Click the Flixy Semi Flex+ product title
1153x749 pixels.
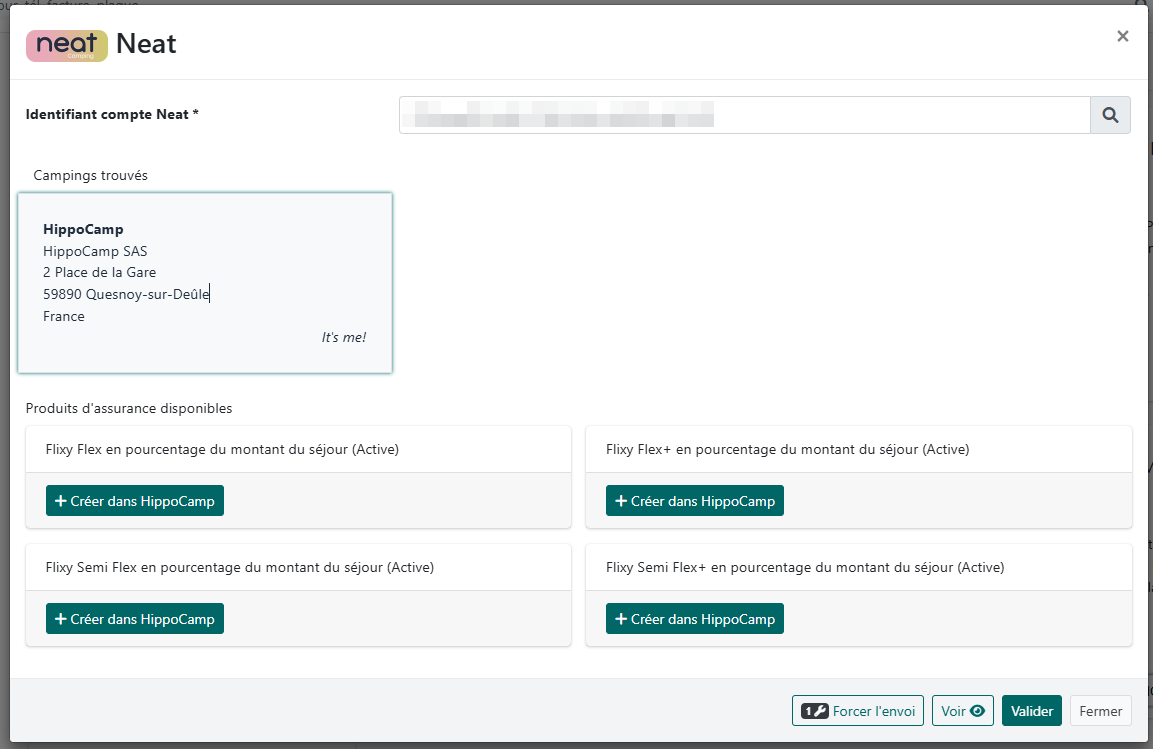[x=805, y=568]
